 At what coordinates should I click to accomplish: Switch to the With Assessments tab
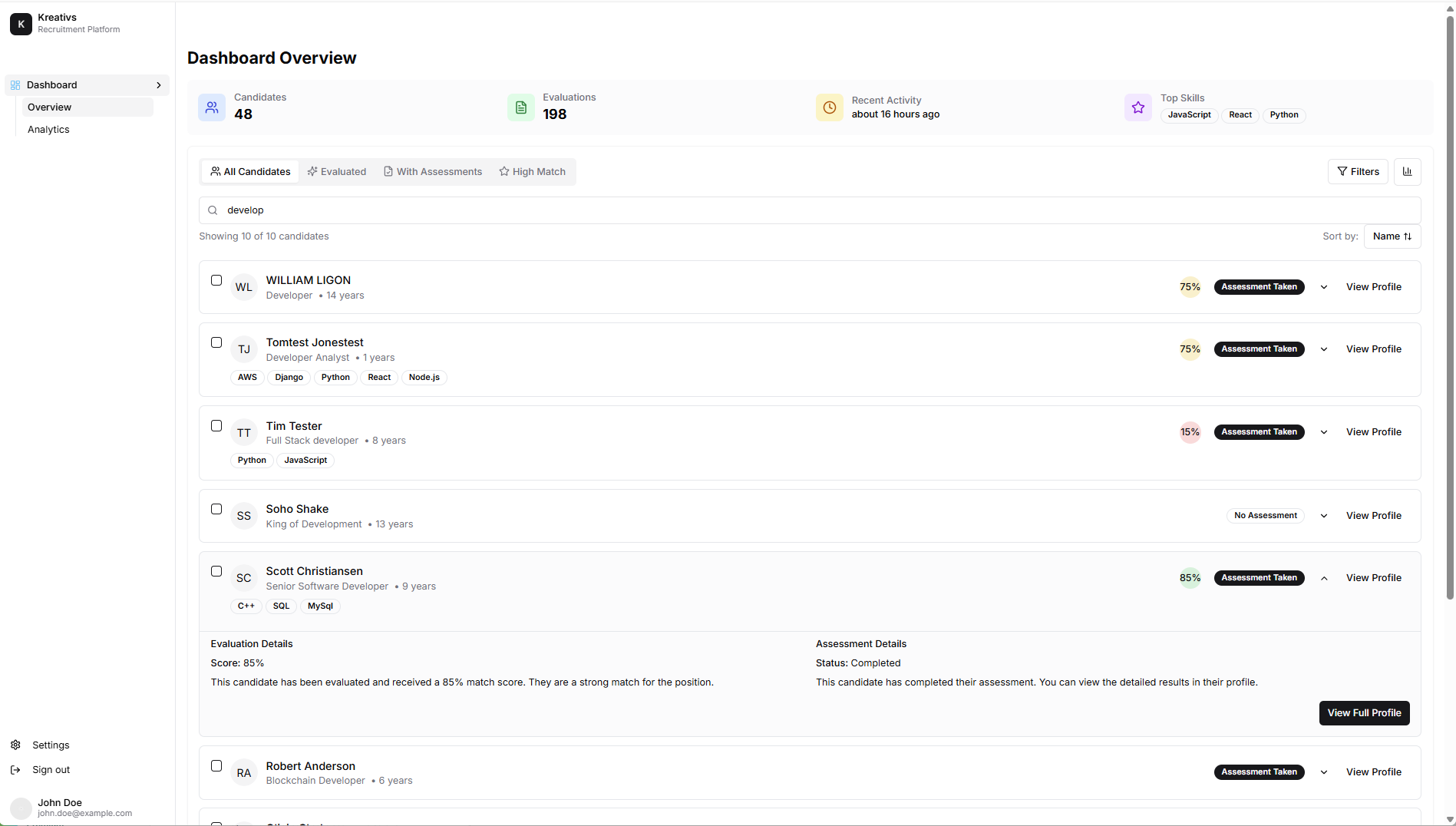[433, 172]
